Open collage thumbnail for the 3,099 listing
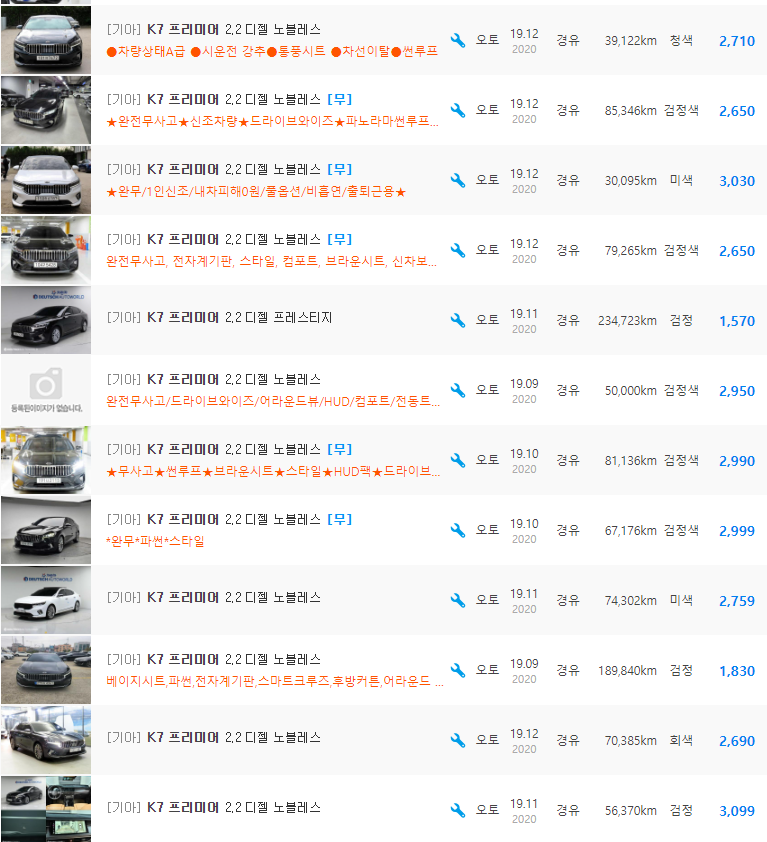 coord(46,809)
